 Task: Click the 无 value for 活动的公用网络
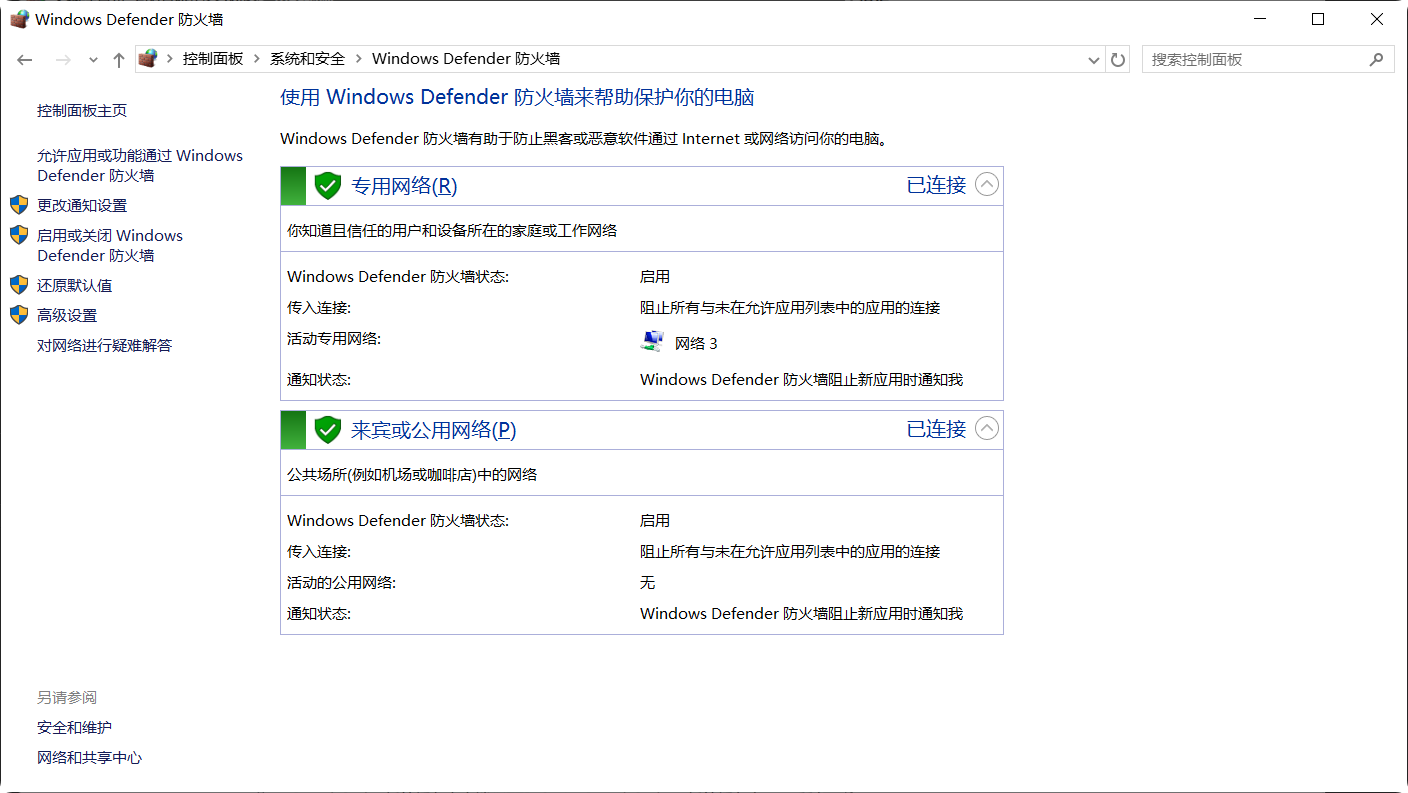point(648,583)
